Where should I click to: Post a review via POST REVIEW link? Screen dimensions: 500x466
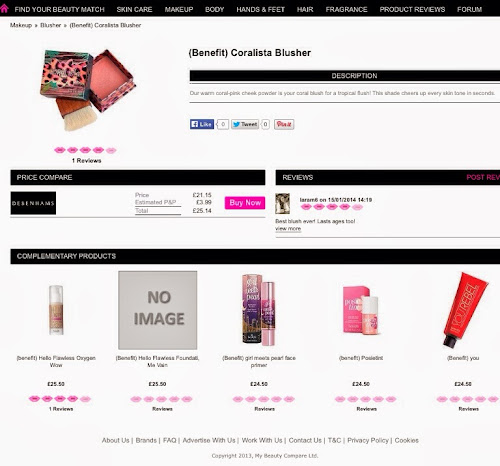coord(483,177)
